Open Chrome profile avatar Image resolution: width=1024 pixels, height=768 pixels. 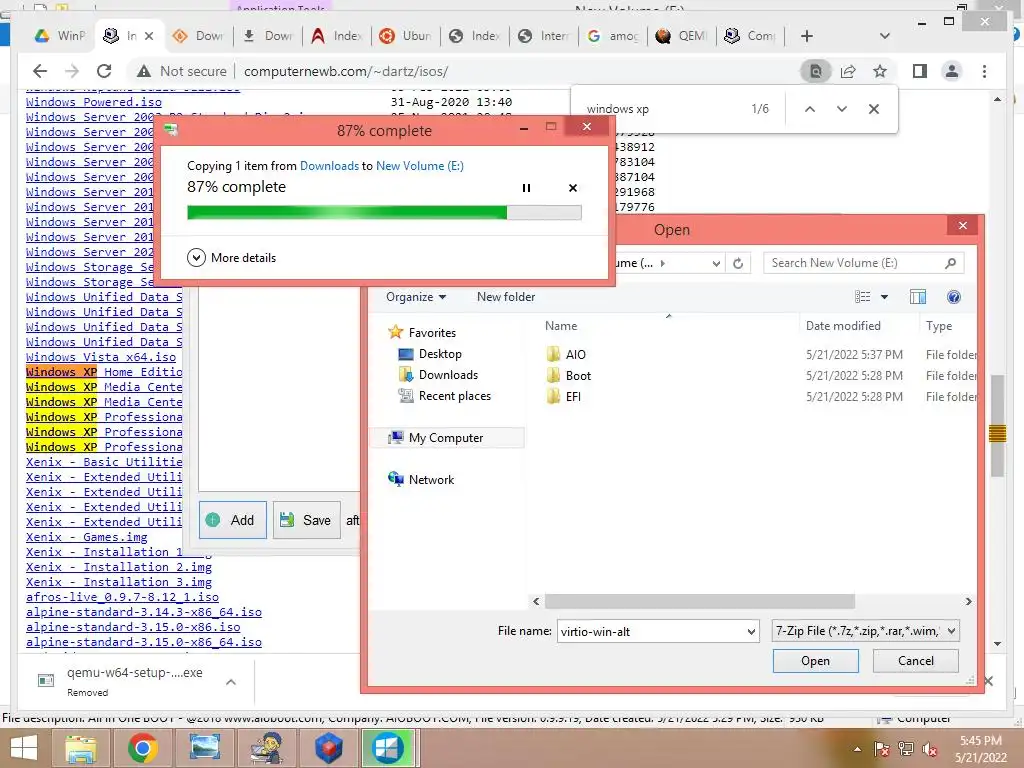952,71
